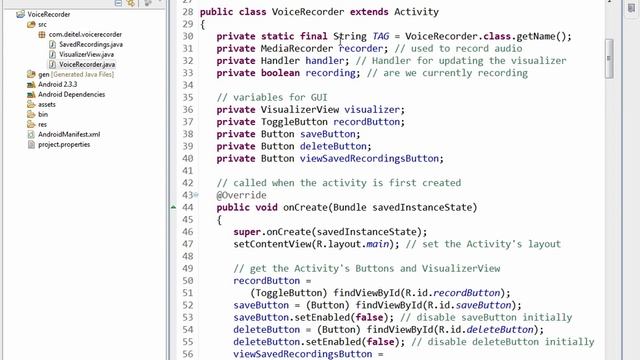Click saveButton.setEnabled on line 53

[291, 318]
